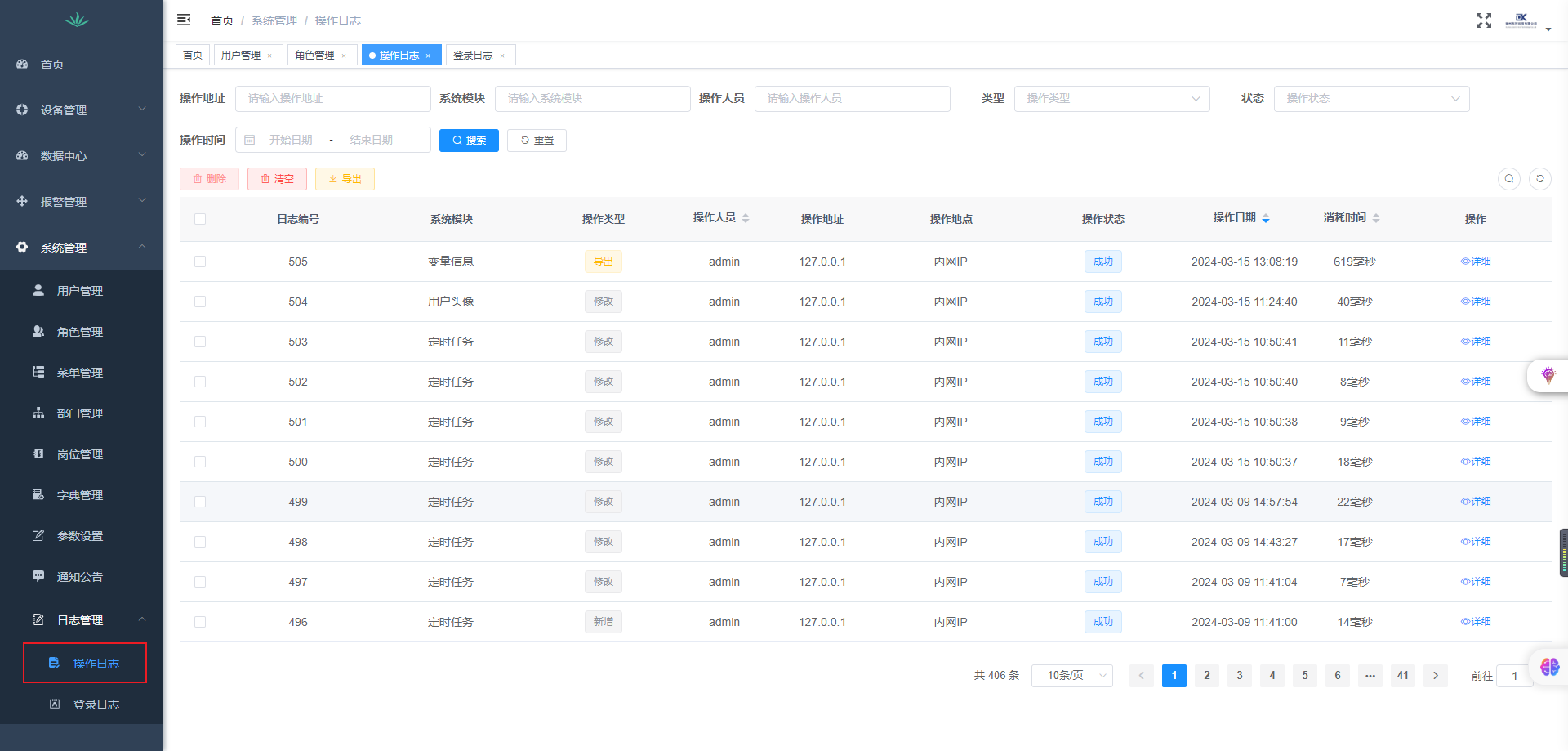Open the 10条/页 page size dropdown
This screenshot has height=751, width=1568.
click(1071, 675)
